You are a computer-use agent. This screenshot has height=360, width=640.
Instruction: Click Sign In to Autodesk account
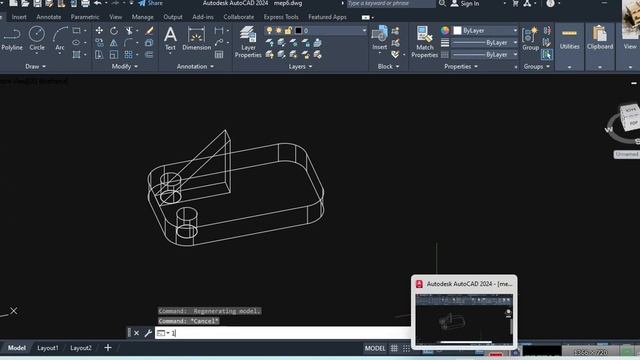pos(465,3)
